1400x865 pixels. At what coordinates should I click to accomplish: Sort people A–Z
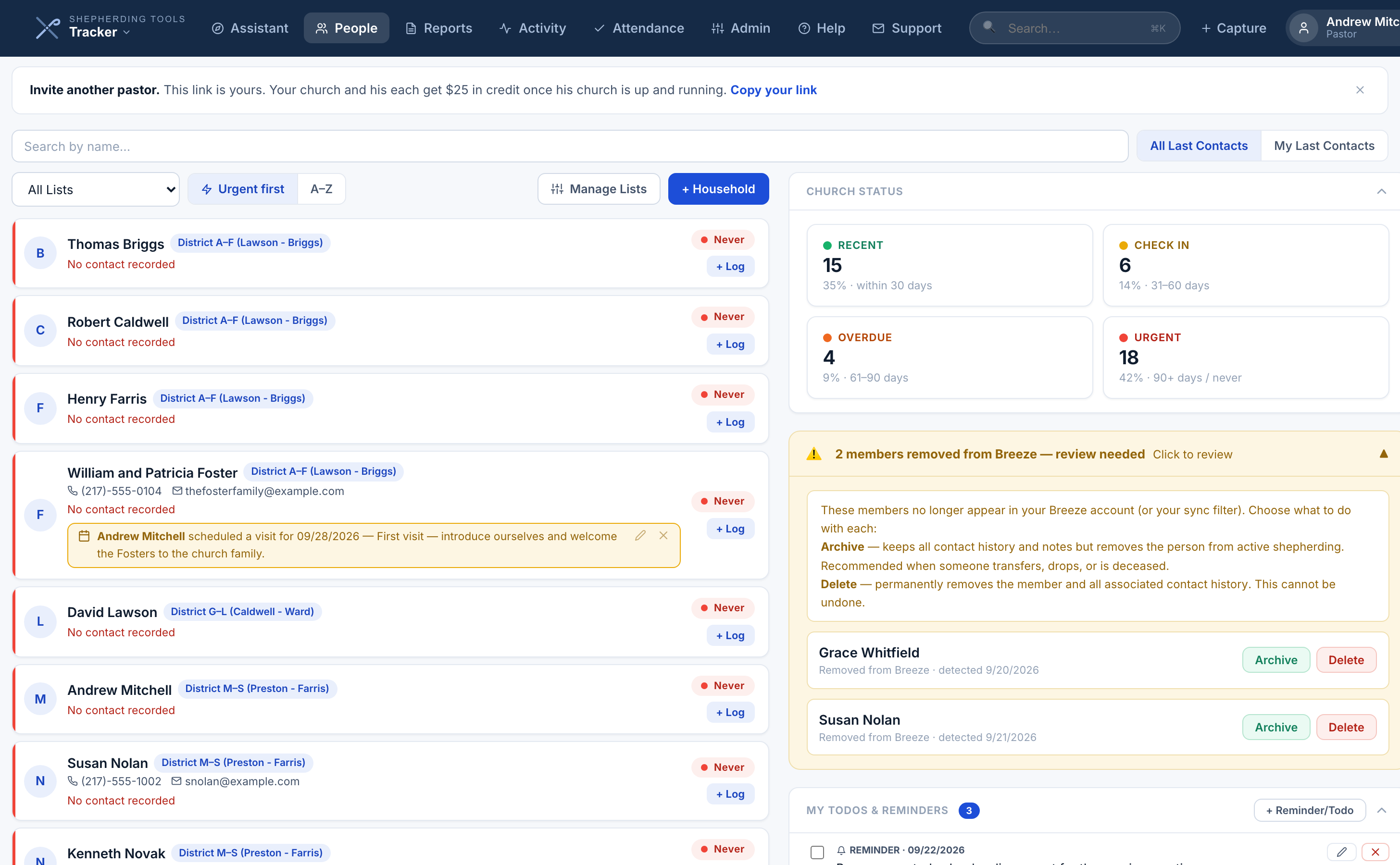pyautogui.click(x=321, y=189)
